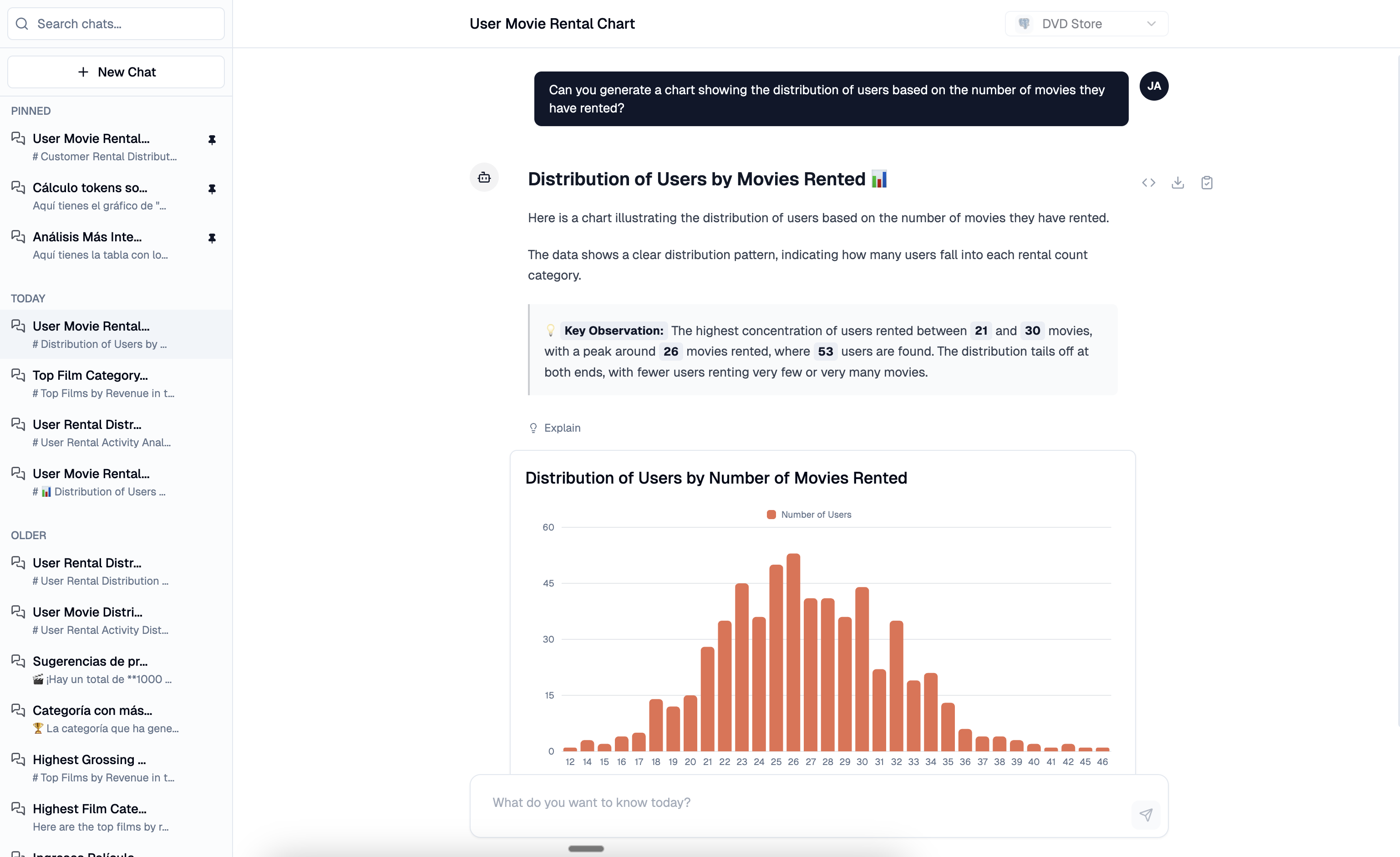Click the tallest bar for 26 movies
Screen dimensions: 1400x857
[x=793, y=652]
